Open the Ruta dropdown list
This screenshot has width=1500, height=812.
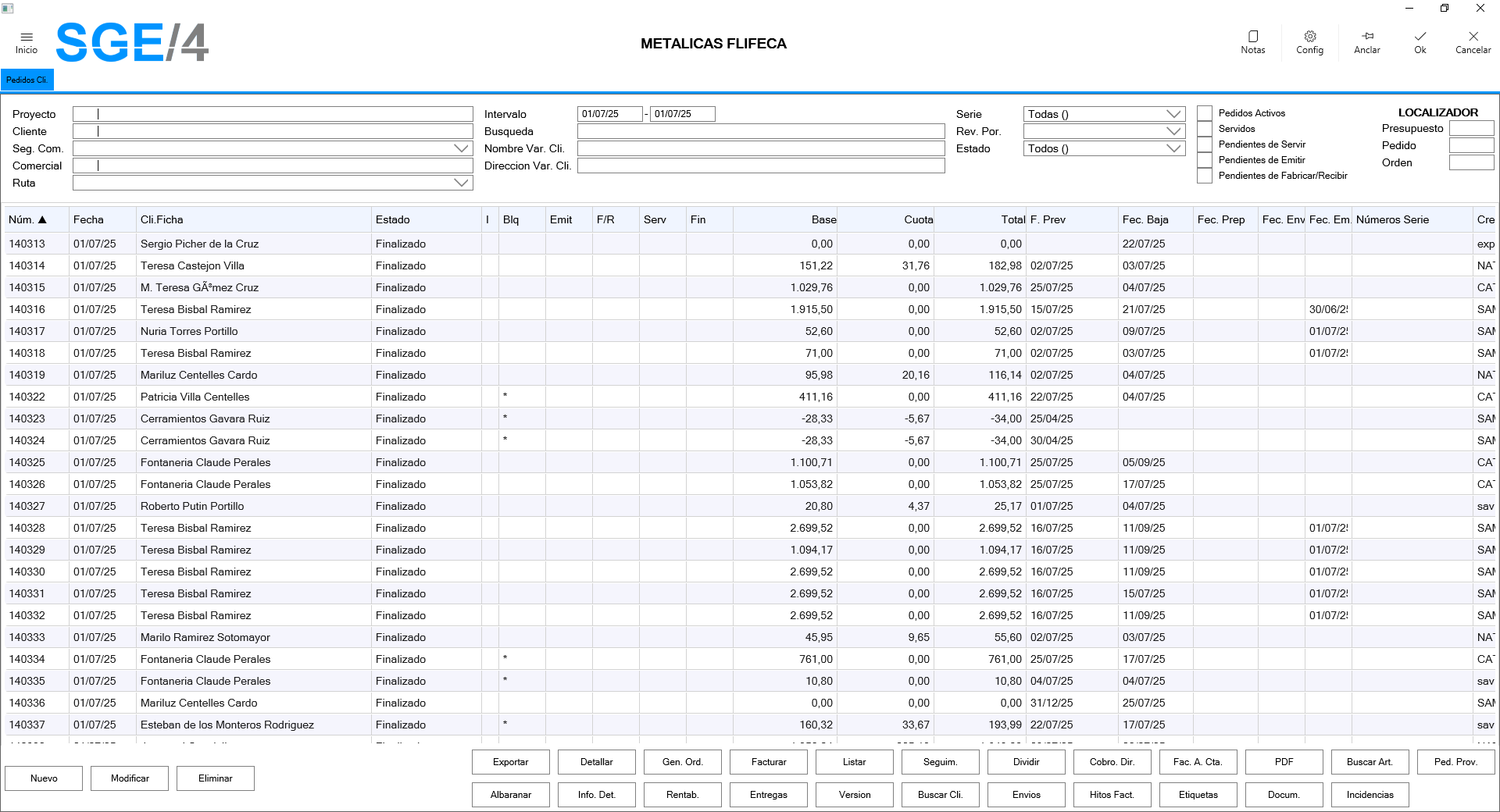(x=461, y=183)
